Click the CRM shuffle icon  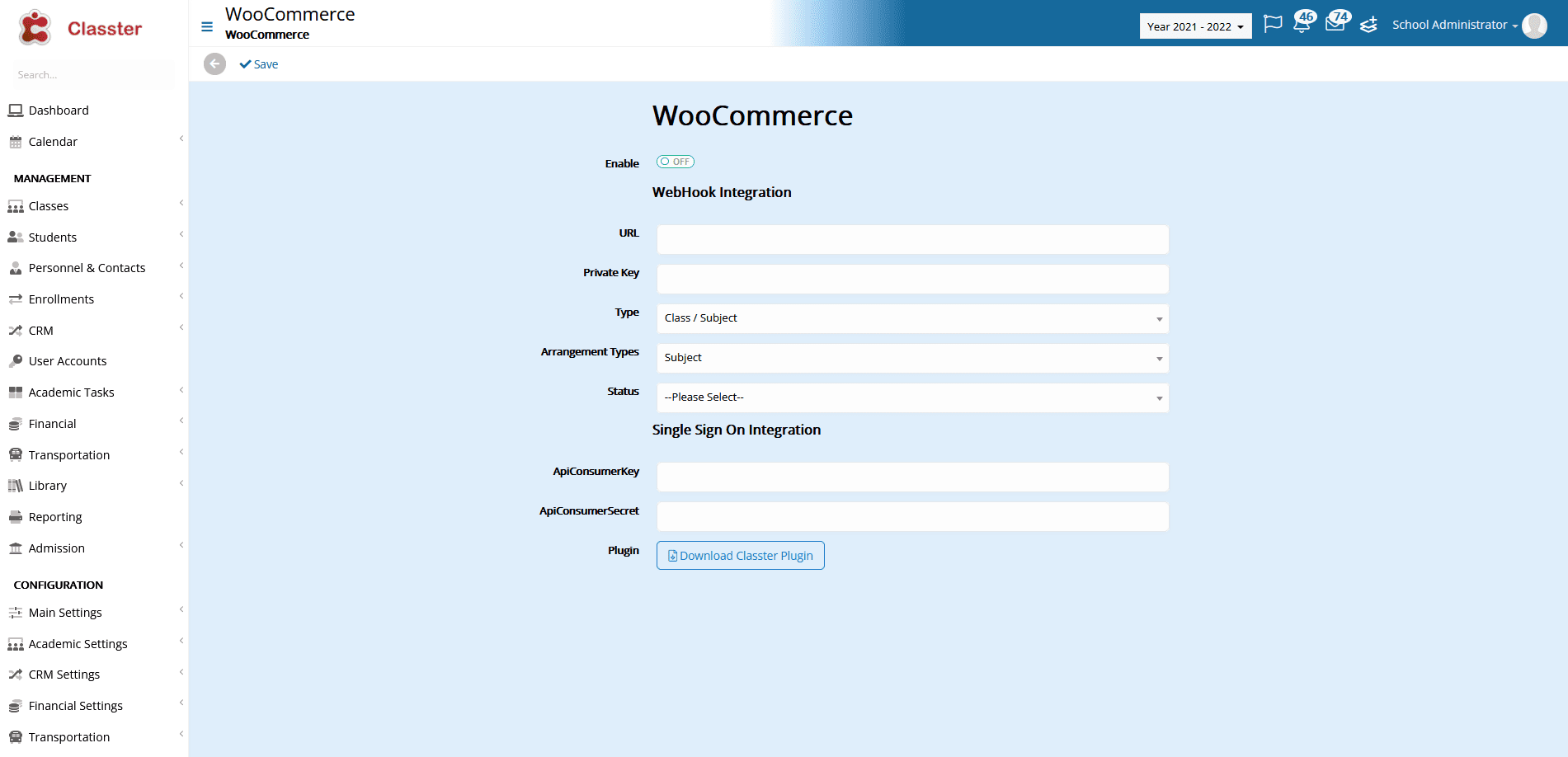16,331
